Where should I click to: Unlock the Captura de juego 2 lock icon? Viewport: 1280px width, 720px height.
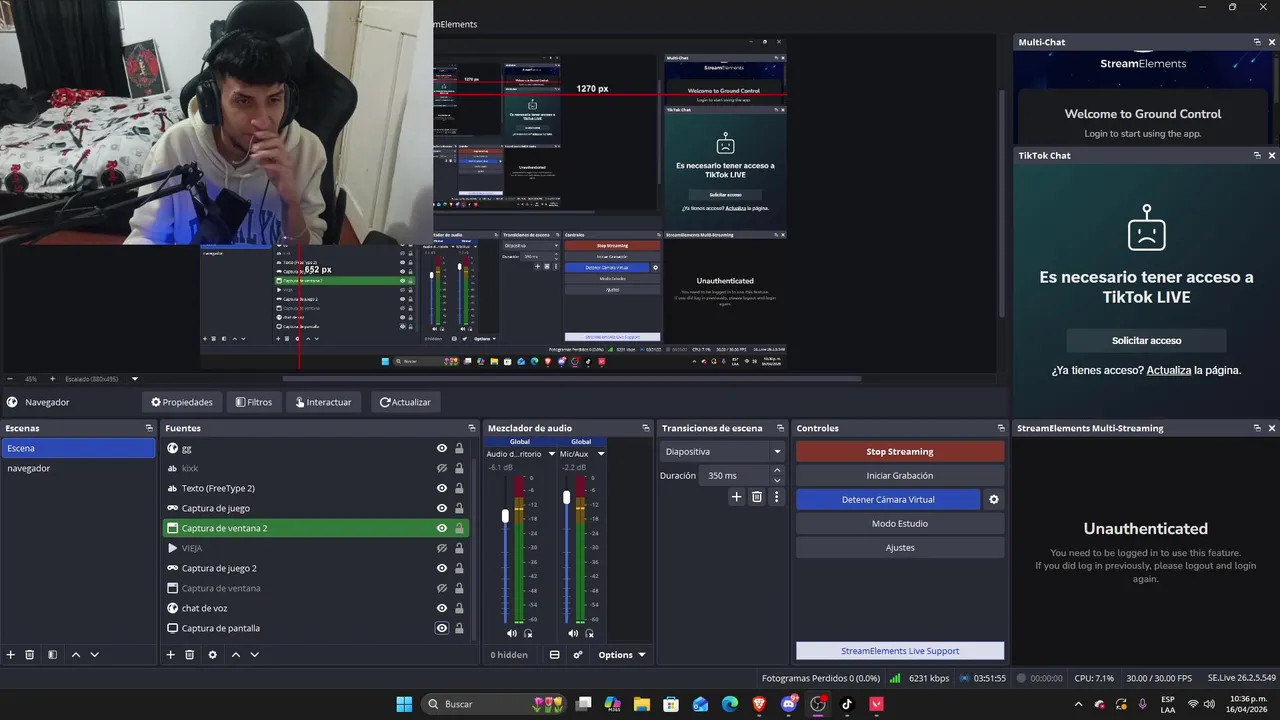tap(459, 568)
